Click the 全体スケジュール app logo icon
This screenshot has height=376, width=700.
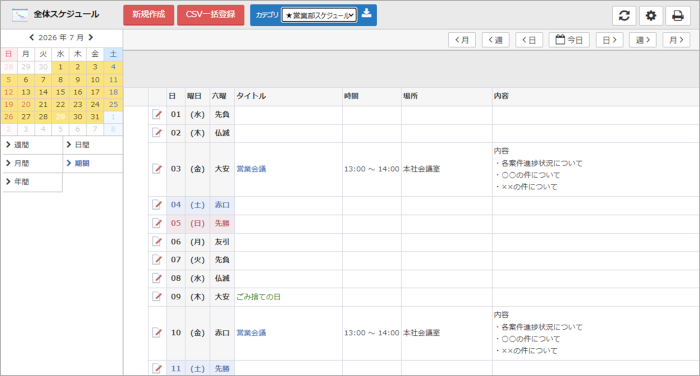point(20,15)
